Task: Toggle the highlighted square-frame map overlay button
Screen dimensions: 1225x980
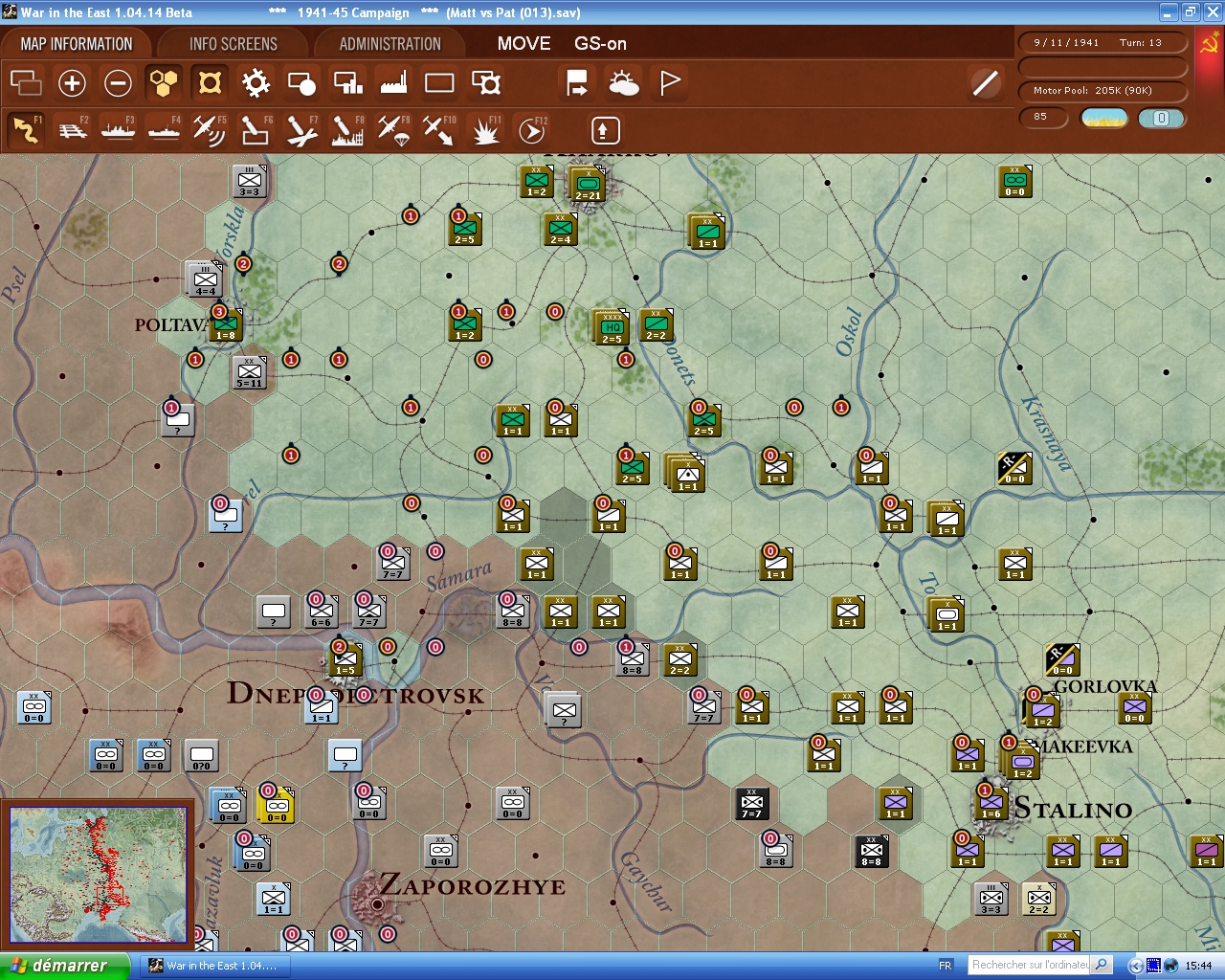Action: pos(210,83)
